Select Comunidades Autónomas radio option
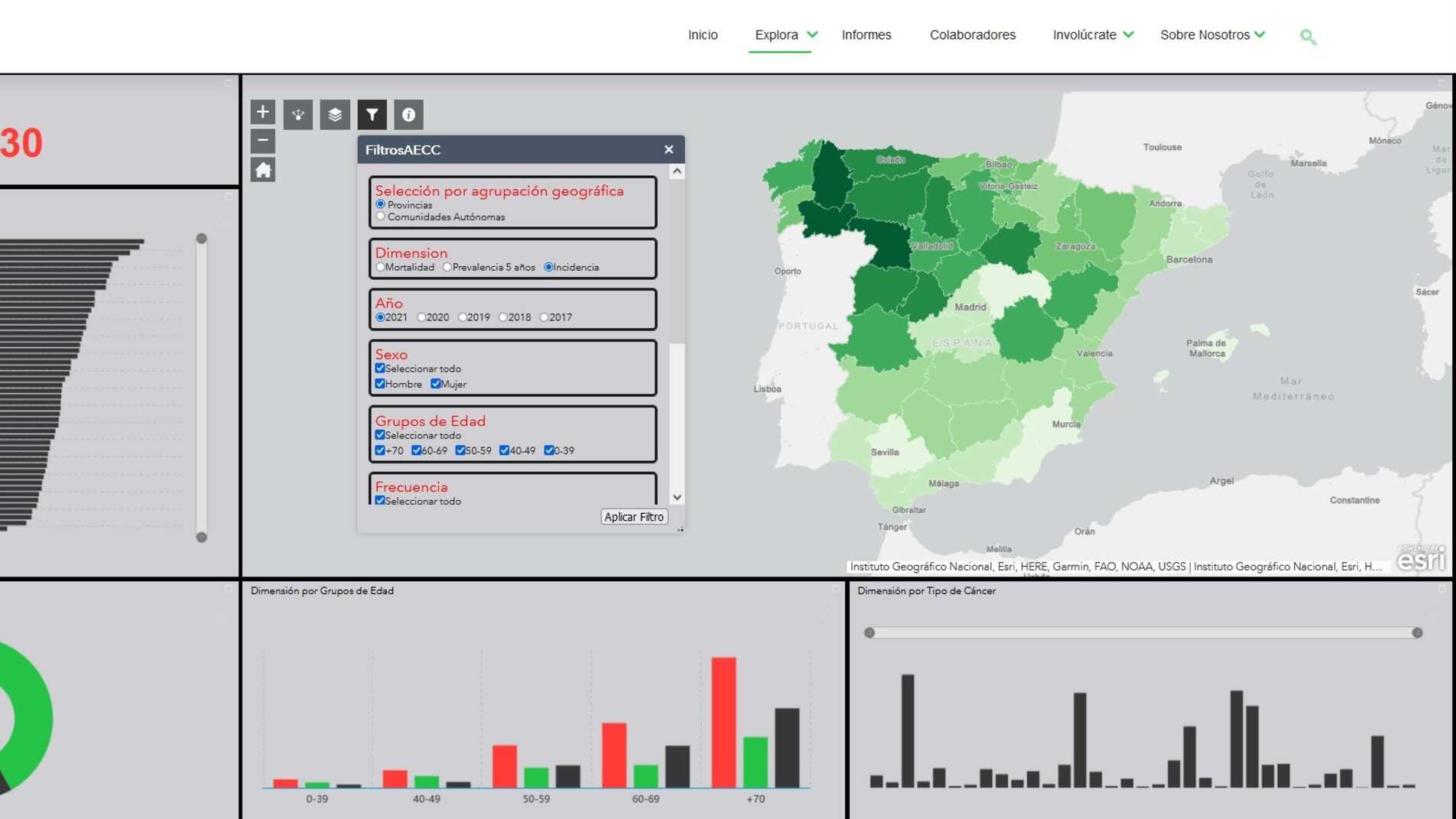Viewport: 1456px width, 819px height. click(381, 216)
